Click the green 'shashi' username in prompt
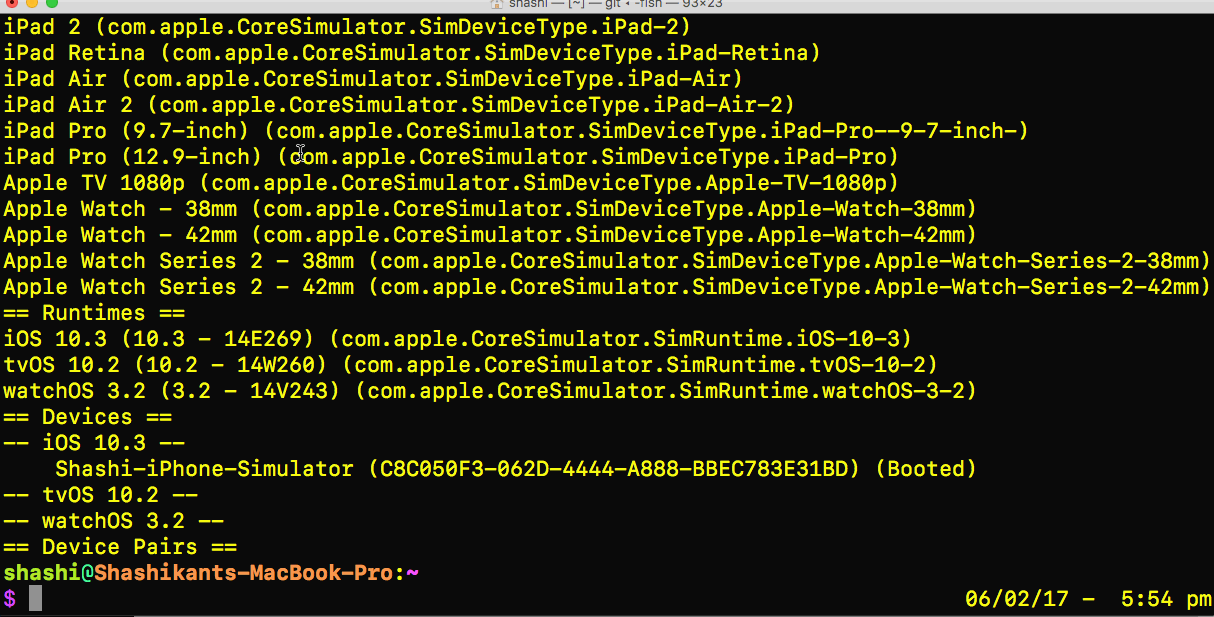1214x617 pixels. 42,573
